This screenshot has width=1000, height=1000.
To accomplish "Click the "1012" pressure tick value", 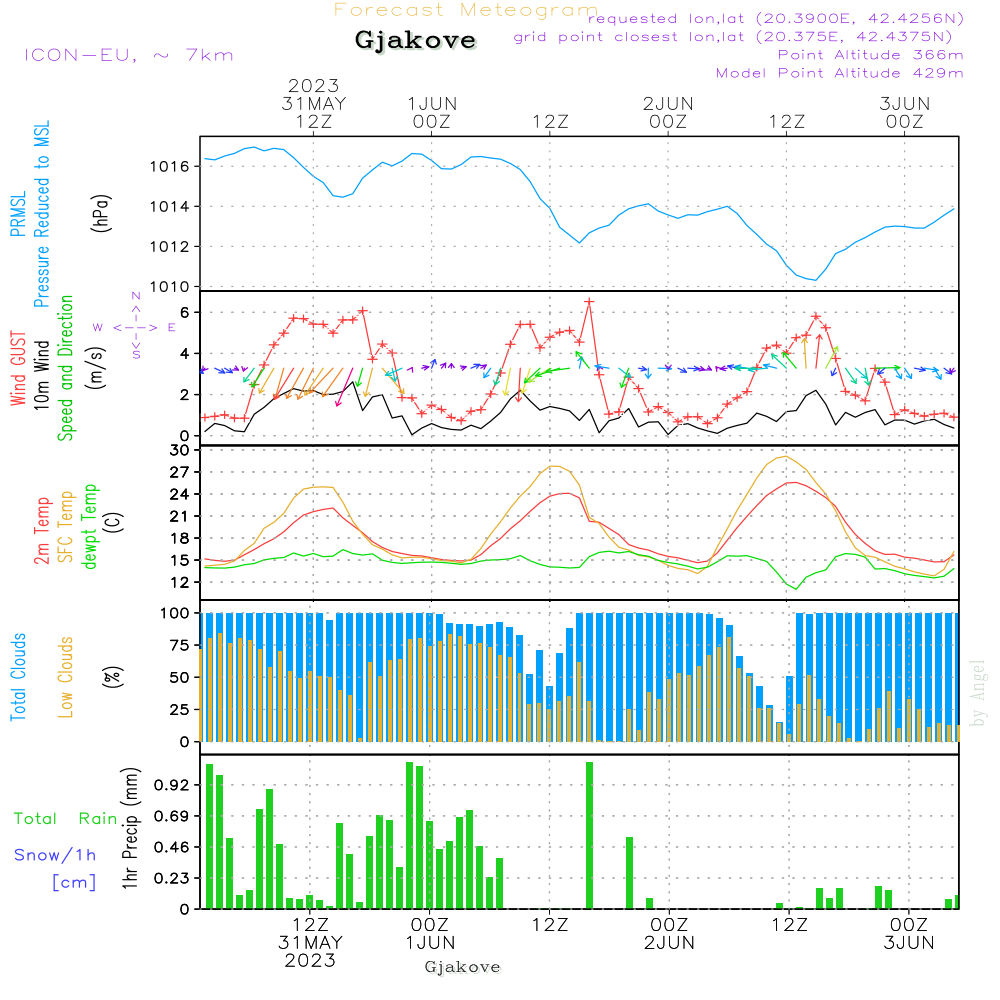I will click(170, 247).
